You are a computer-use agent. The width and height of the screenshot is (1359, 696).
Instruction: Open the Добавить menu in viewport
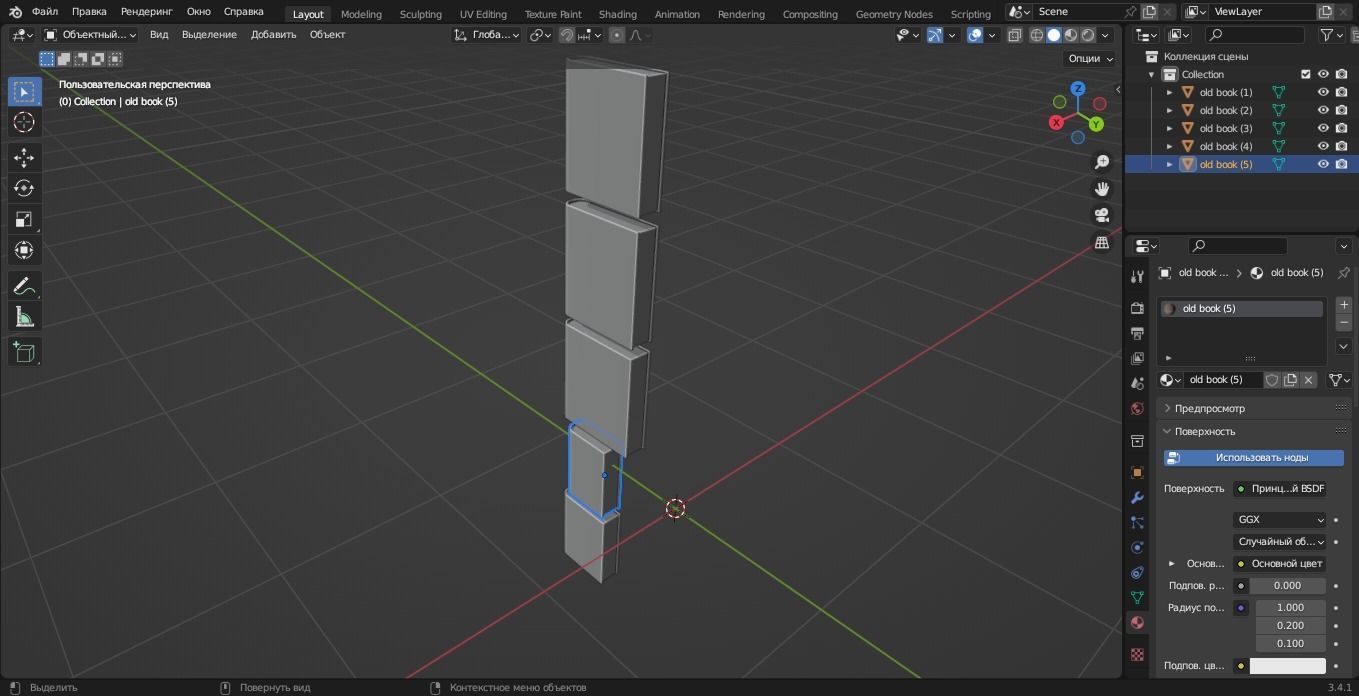pos(273,35)
